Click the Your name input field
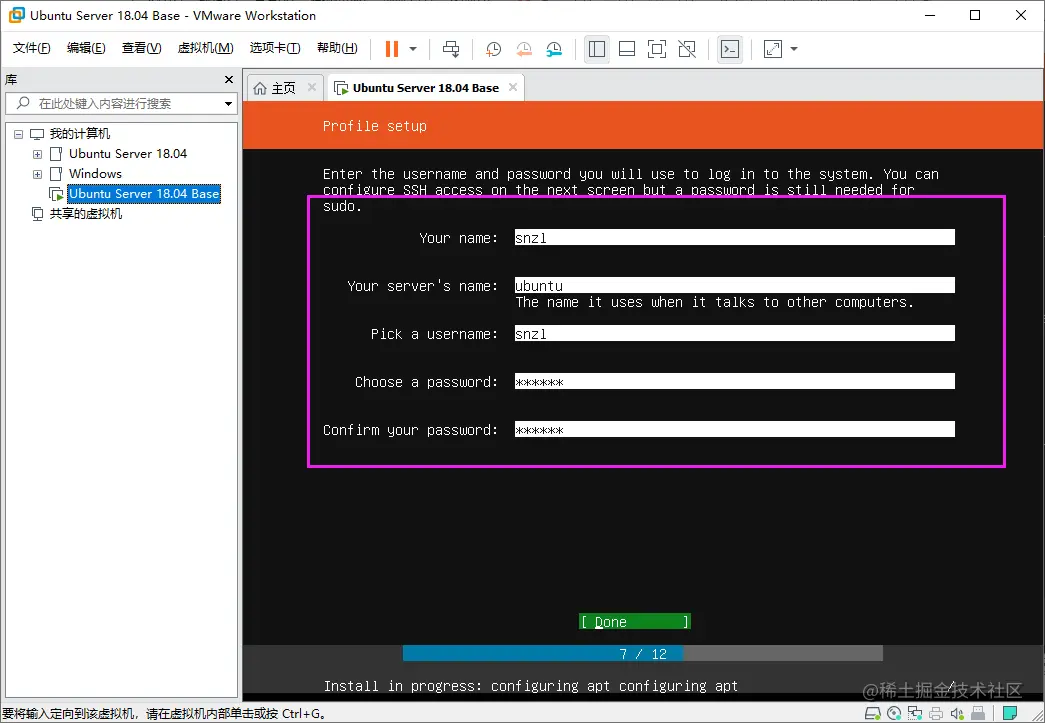The image size is (1045, 723). pos(734,237)
